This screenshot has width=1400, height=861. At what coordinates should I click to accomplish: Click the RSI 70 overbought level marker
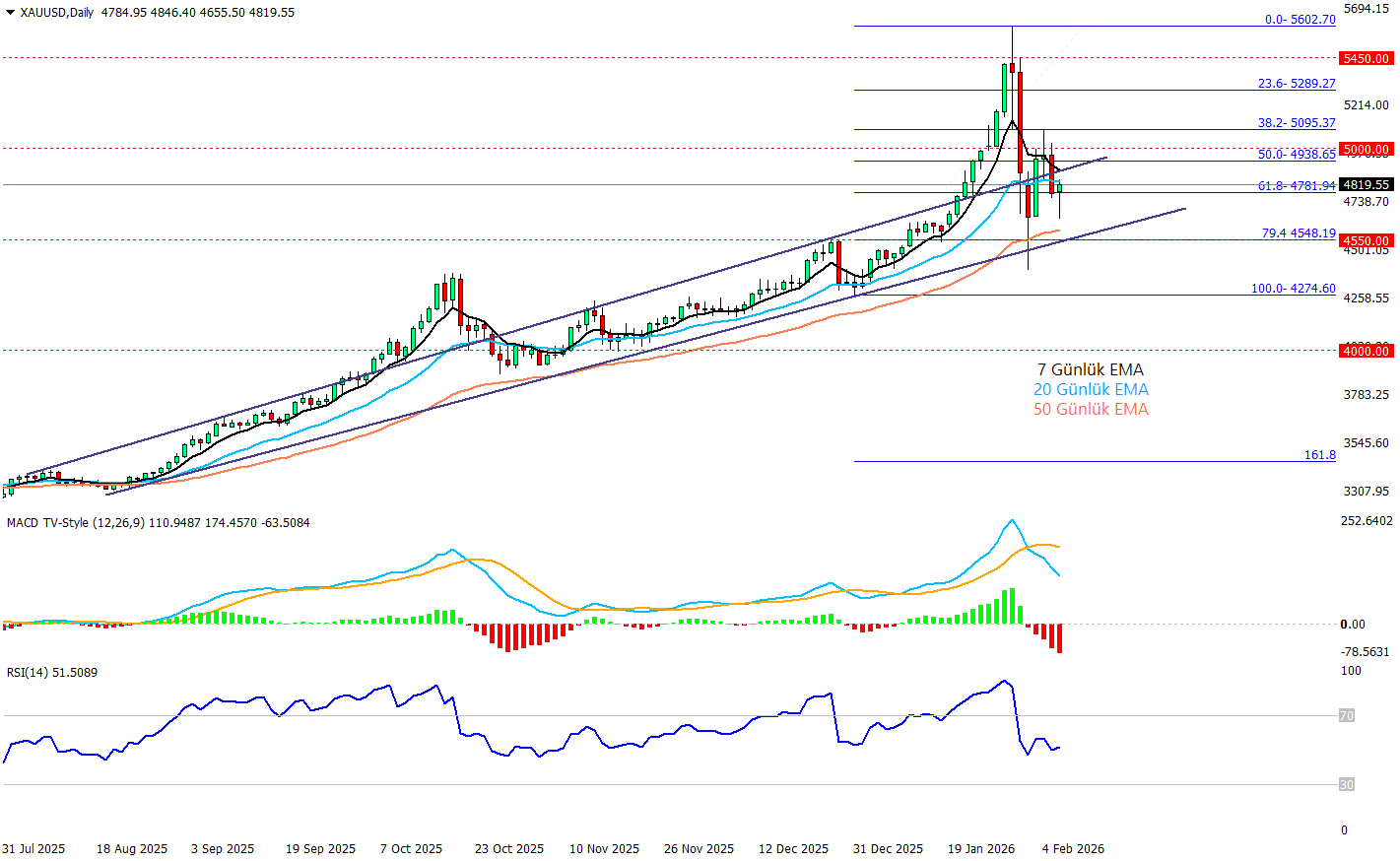(x=1346, y=716)
